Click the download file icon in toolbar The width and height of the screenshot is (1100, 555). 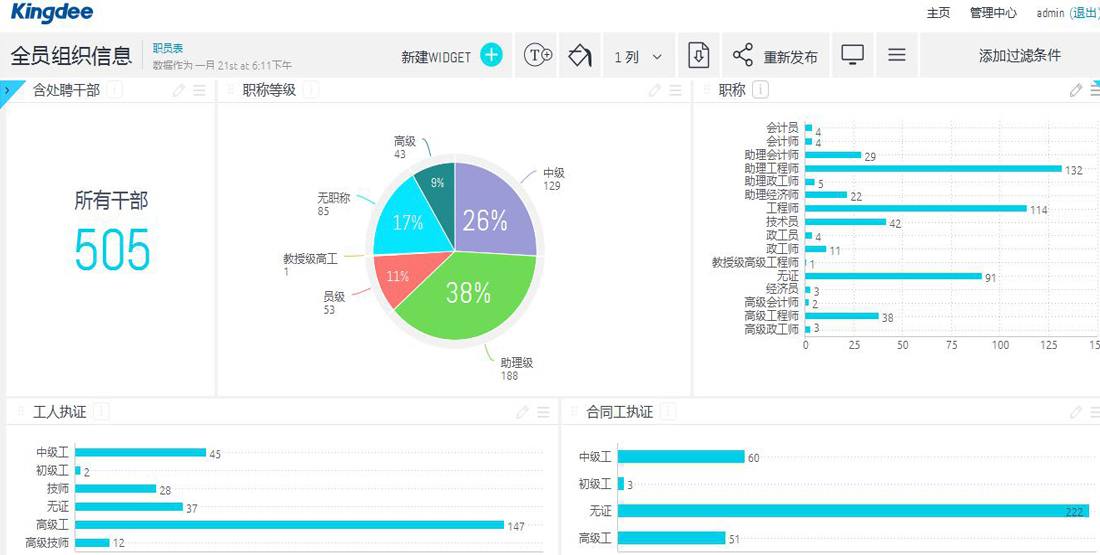point(699,56)
